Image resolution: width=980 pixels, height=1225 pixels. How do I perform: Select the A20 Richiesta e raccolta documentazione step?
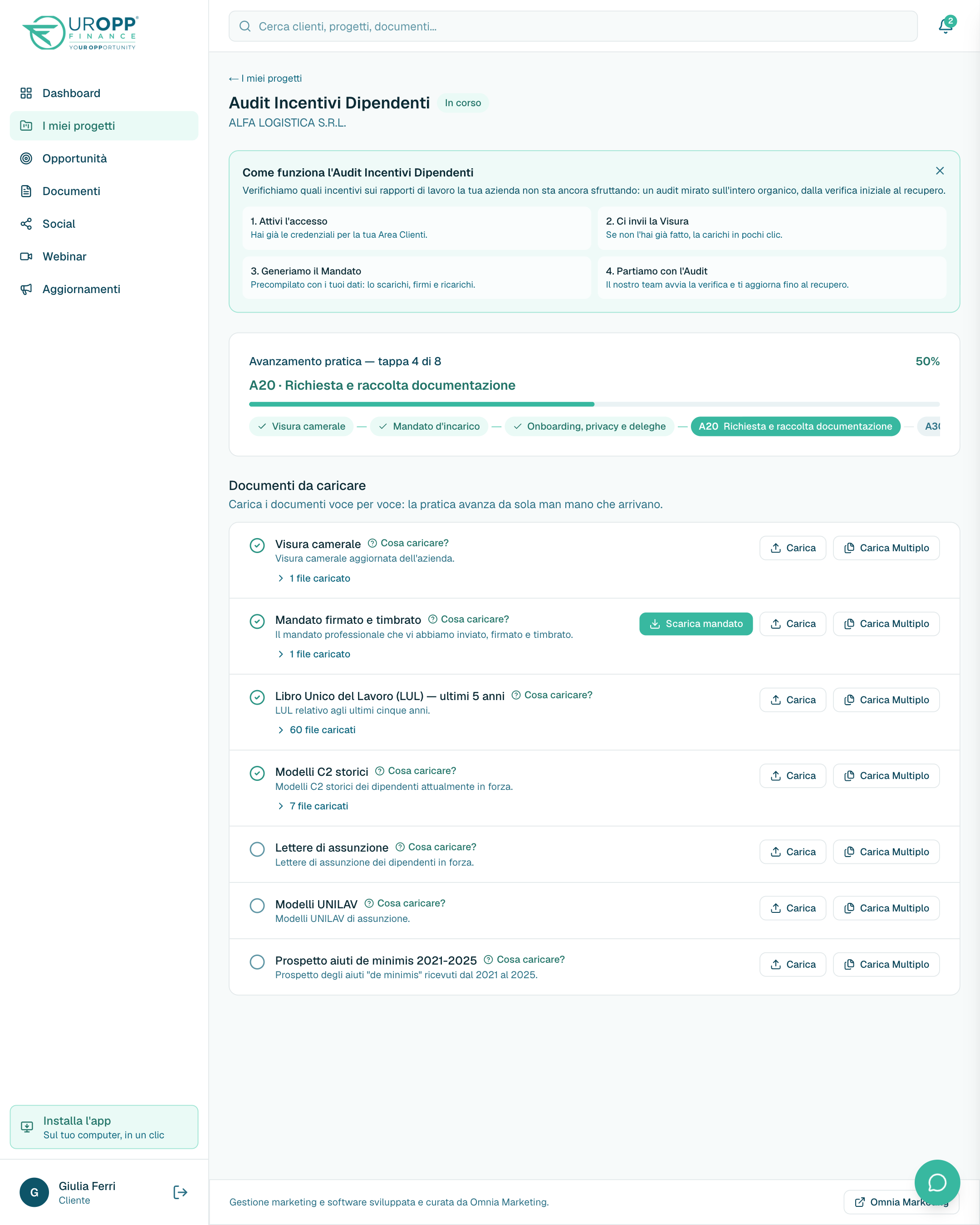click(x=795, y=426)
